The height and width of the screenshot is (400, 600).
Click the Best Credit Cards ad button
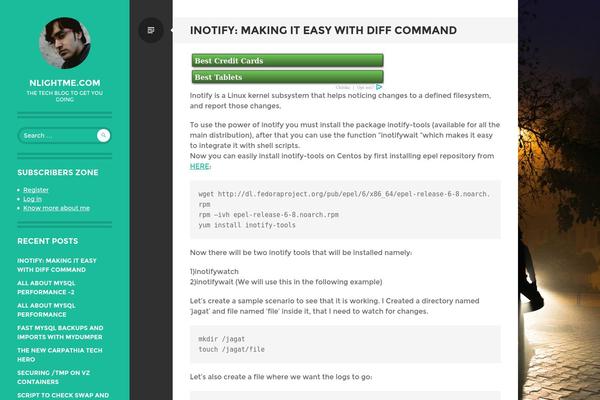(x=287, y=60)
